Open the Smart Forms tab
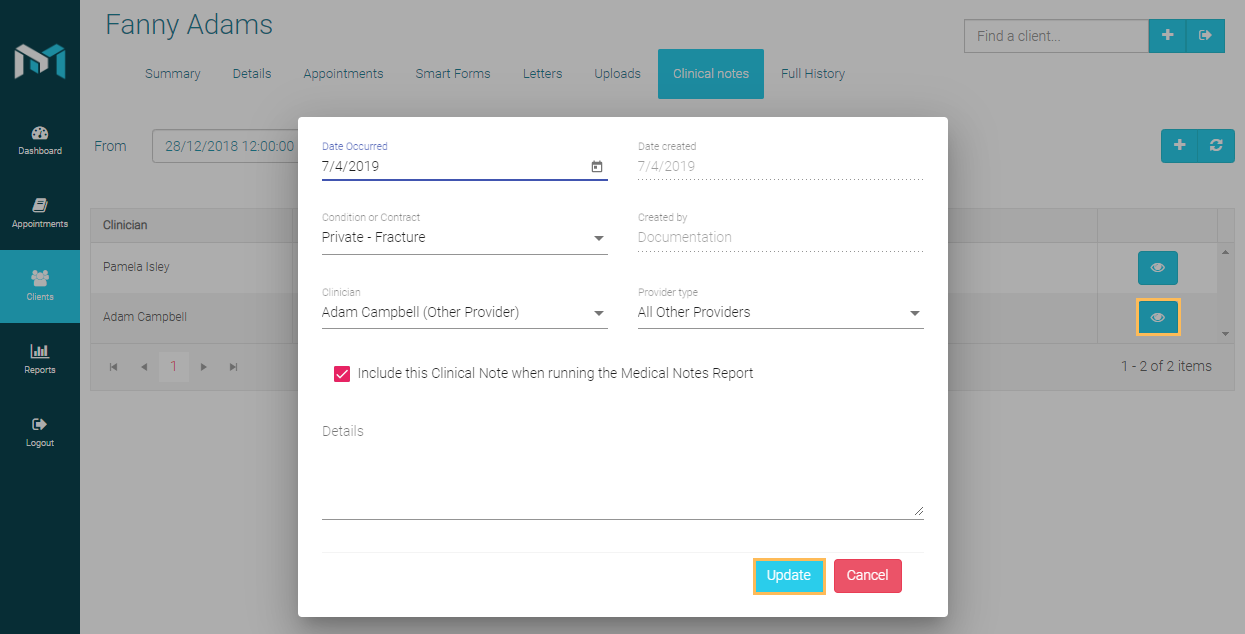Image resolution: width=1245 pixels, height=634 pixels. click(452, 74)
